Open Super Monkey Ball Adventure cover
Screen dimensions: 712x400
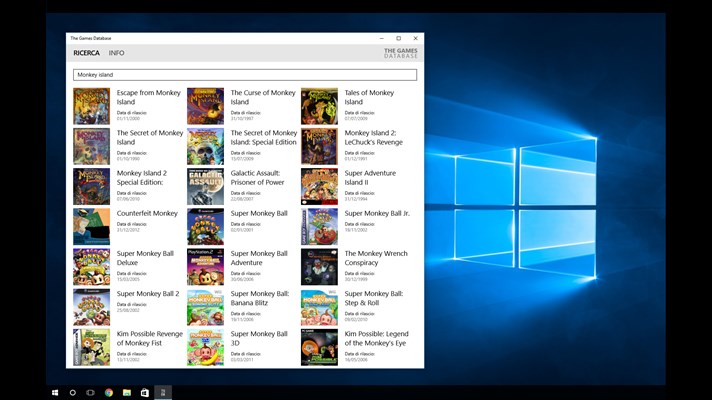205,267
